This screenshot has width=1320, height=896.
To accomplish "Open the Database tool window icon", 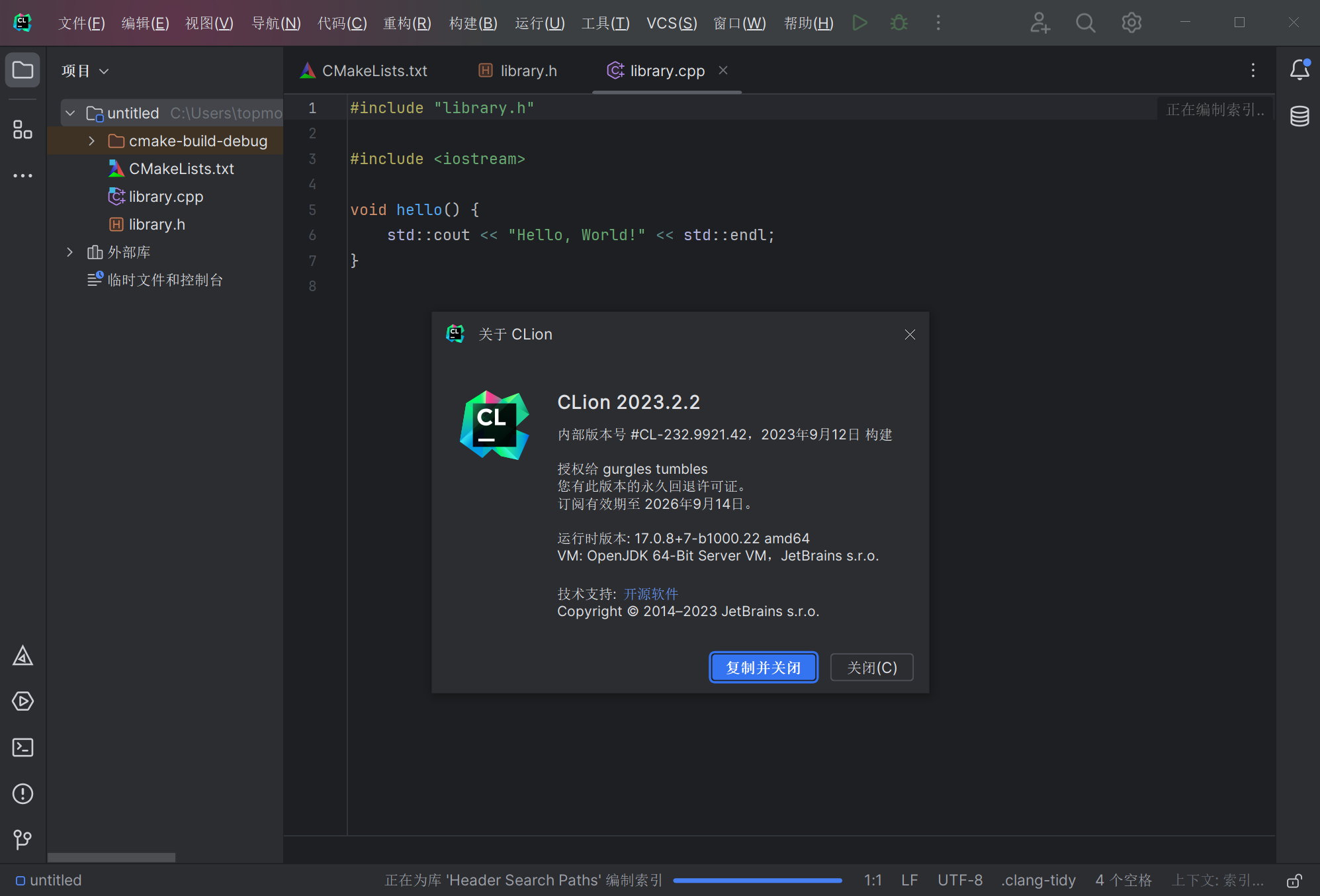I will click(1299, 116).
